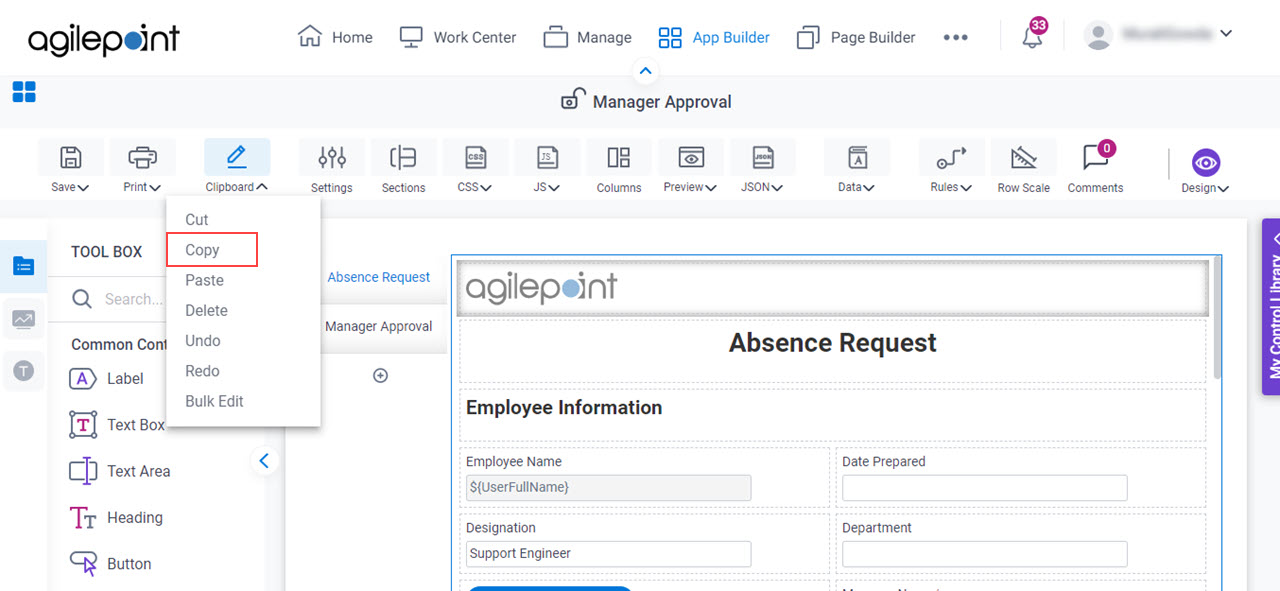Open the app grid icon
The height and width of the screenshot is (591, 1280).
tap(24, 93)
